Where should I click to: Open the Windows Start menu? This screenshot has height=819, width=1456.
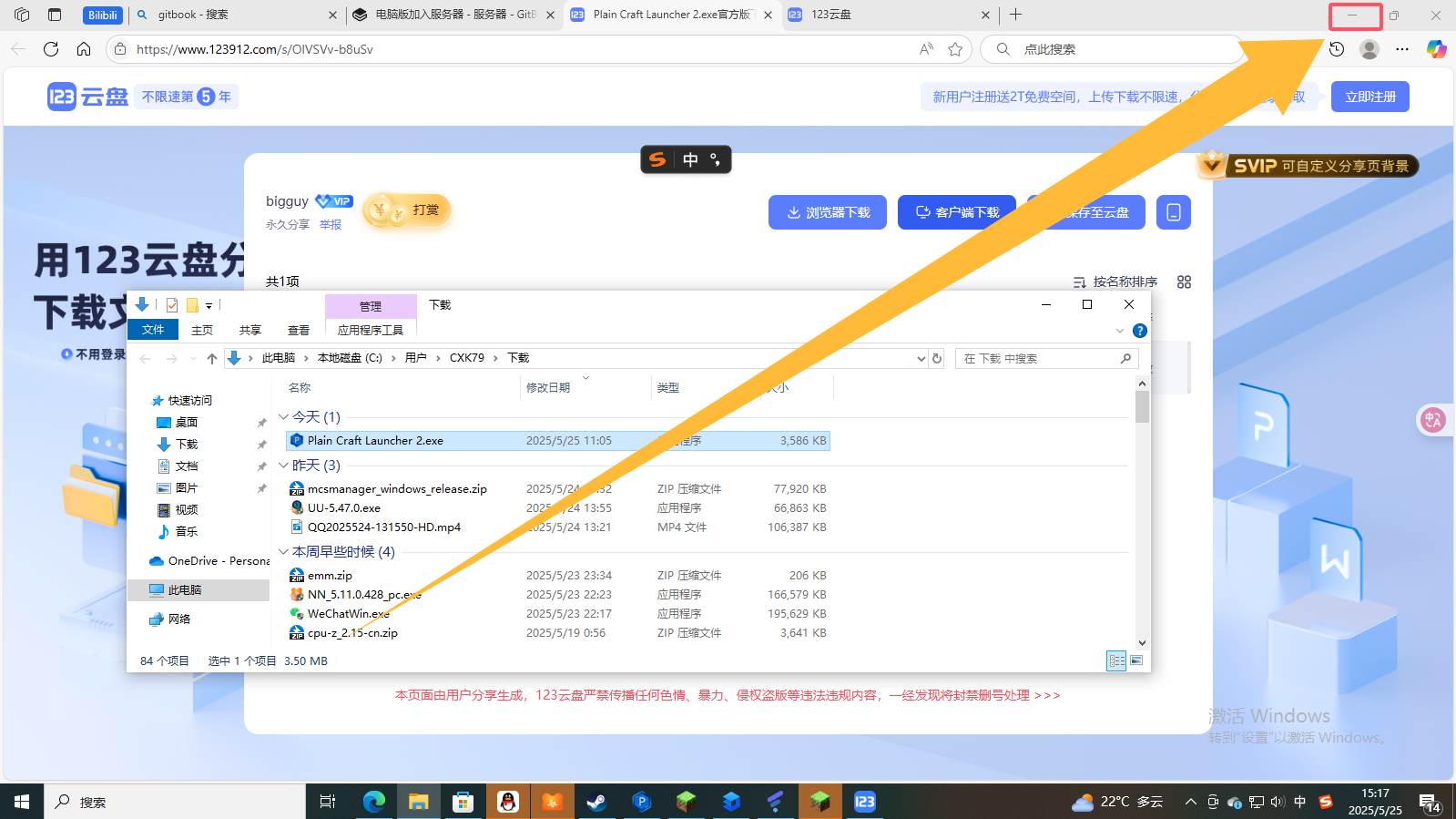click(x=22, y=802)
